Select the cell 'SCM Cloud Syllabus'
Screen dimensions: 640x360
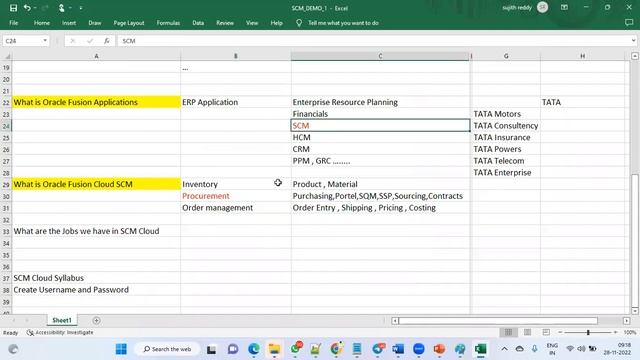tap(96, 278)
